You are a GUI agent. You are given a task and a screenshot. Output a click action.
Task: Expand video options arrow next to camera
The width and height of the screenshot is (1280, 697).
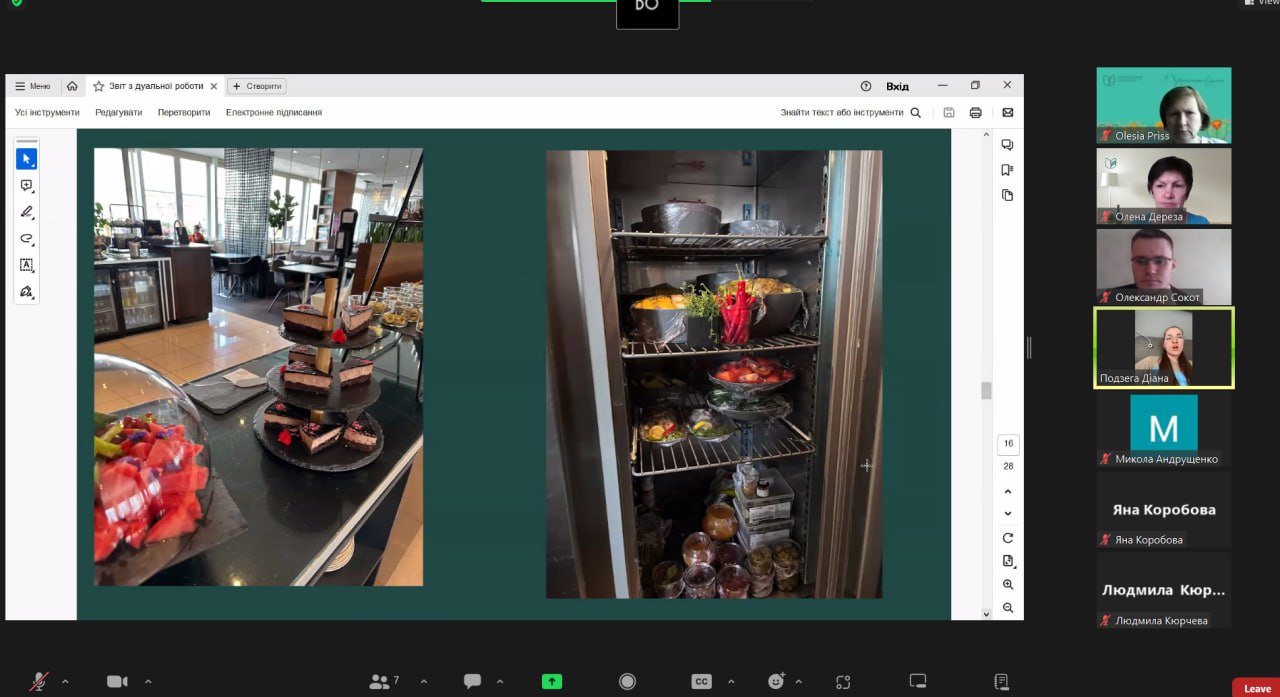148,681
